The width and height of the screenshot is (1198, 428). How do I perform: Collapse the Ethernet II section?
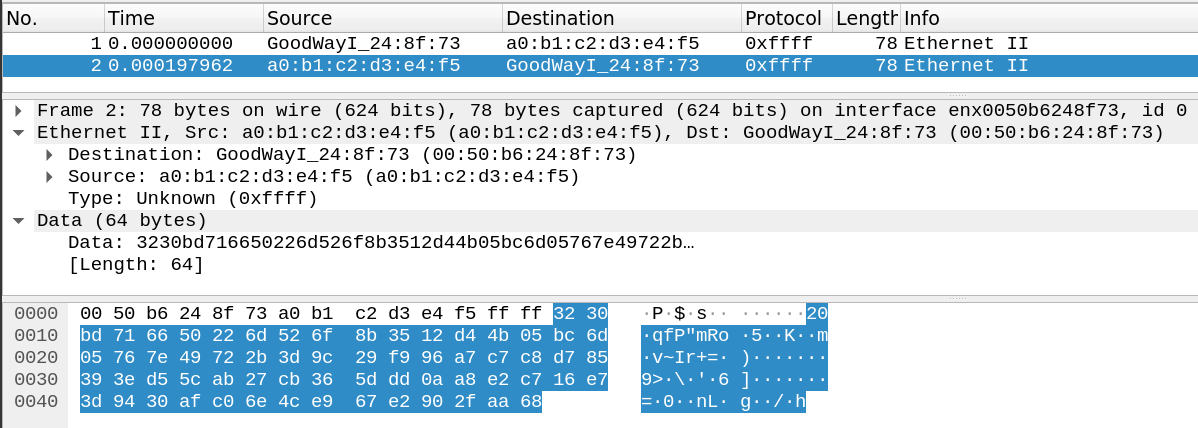point(18,133)
